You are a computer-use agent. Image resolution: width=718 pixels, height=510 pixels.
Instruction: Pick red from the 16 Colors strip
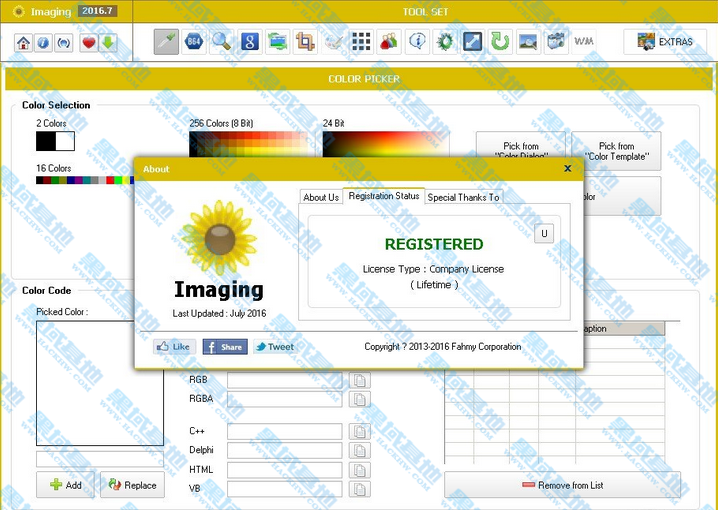tap(110, 180)
